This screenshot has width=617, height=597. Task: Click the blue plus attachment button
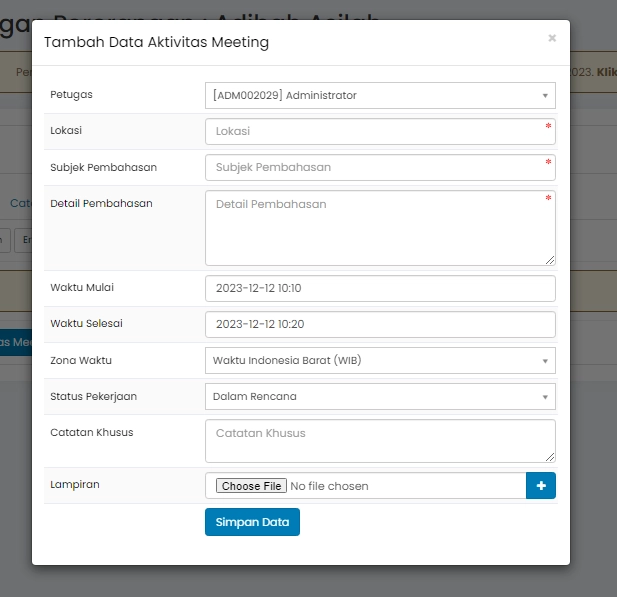[541, 486]
